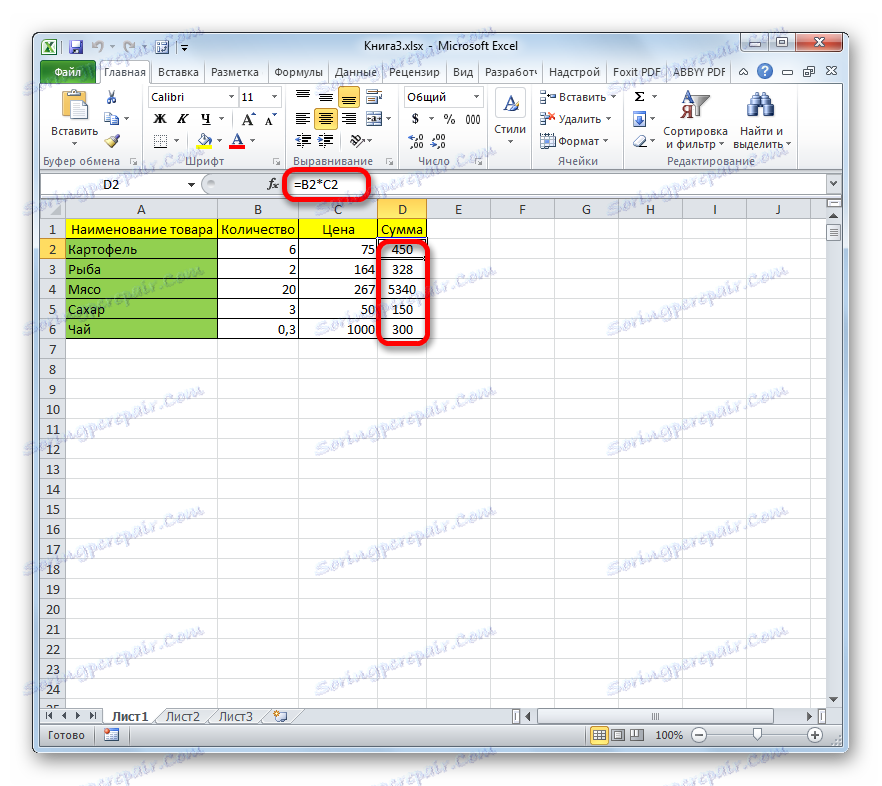This screenshot has height=786, width=882.
Task: Toggle Underline Ч formatting
Action: click(205, 119)
